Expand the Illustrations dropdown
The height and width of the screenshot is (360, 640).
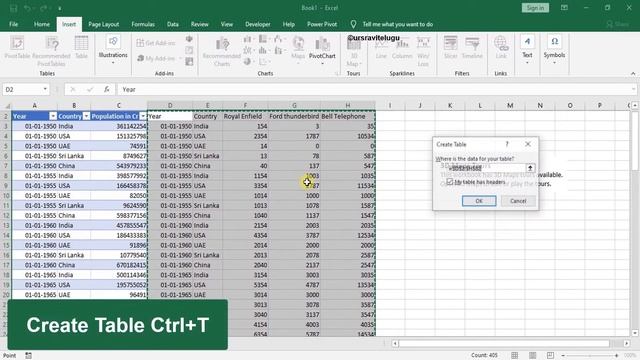[x=113, y=63]
